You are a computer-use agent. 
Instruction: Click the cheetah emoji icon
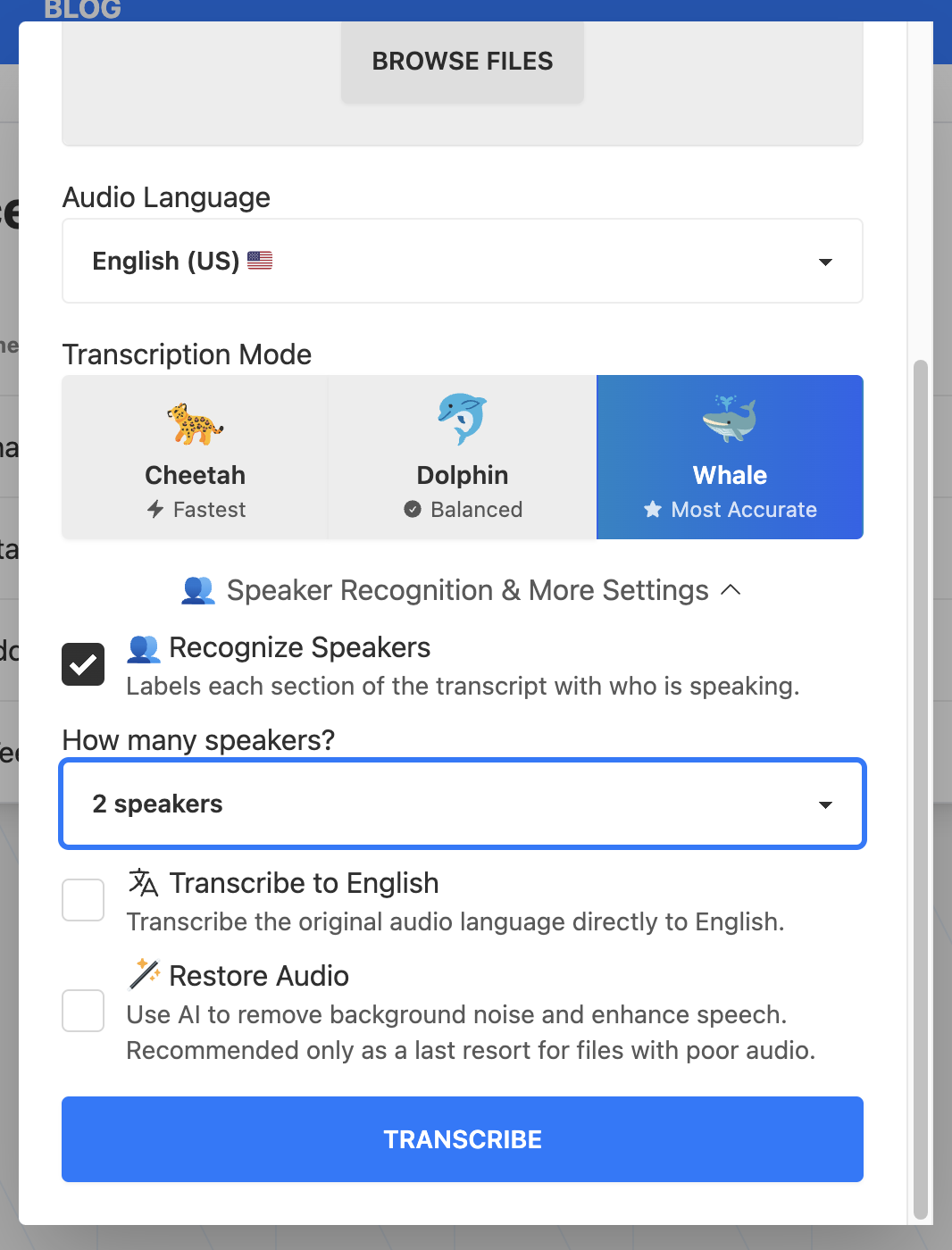[x=195, y=423]
